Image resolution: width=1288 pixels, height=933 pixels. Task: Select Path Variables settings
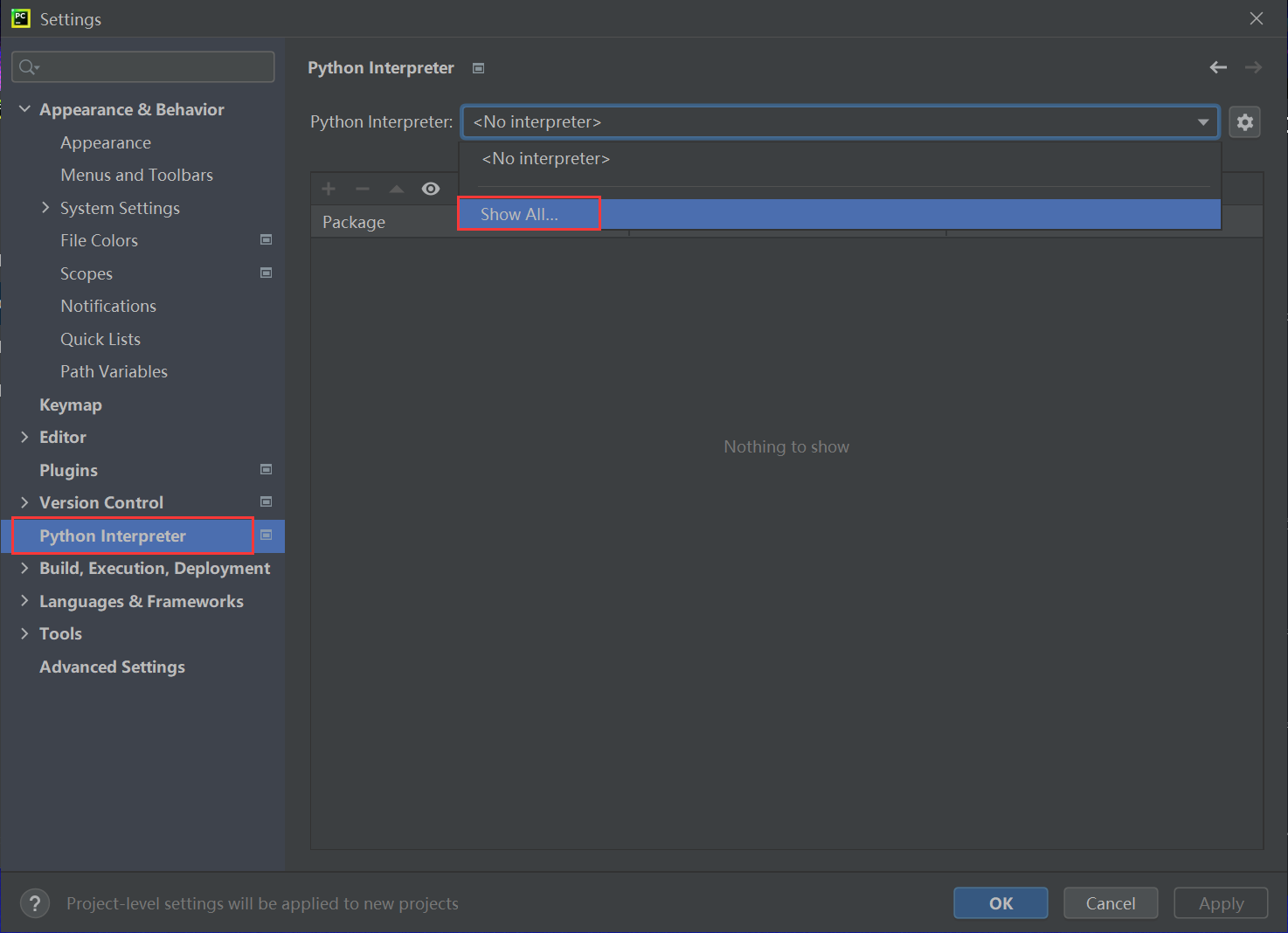click(x=114, y=371)
